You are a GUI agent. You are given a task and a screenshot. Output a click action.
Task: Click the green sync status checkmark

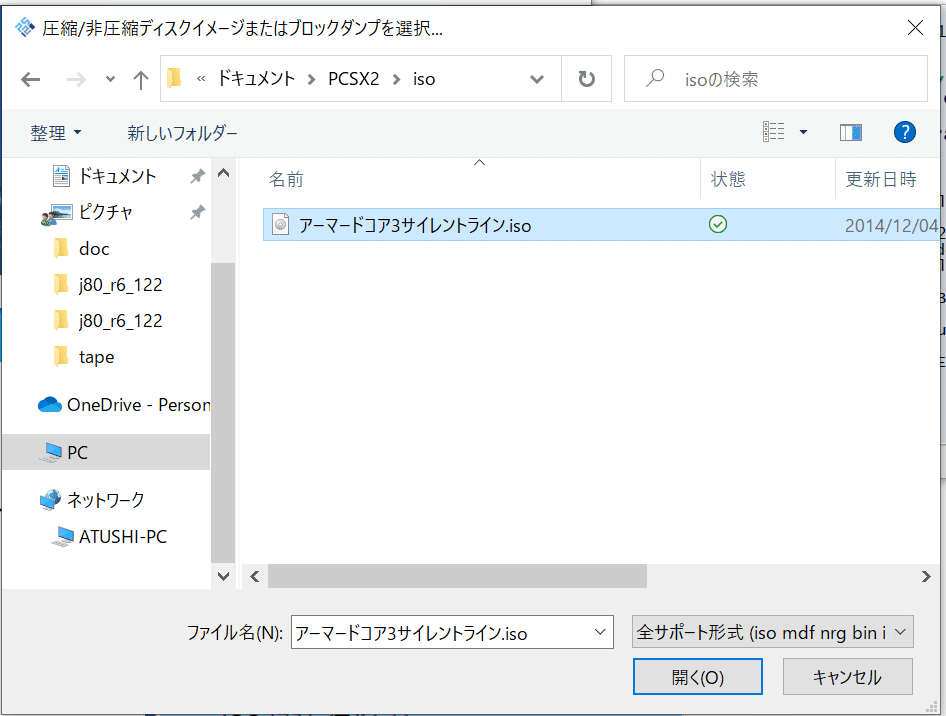pyautogui.click(x=718, y=224)
